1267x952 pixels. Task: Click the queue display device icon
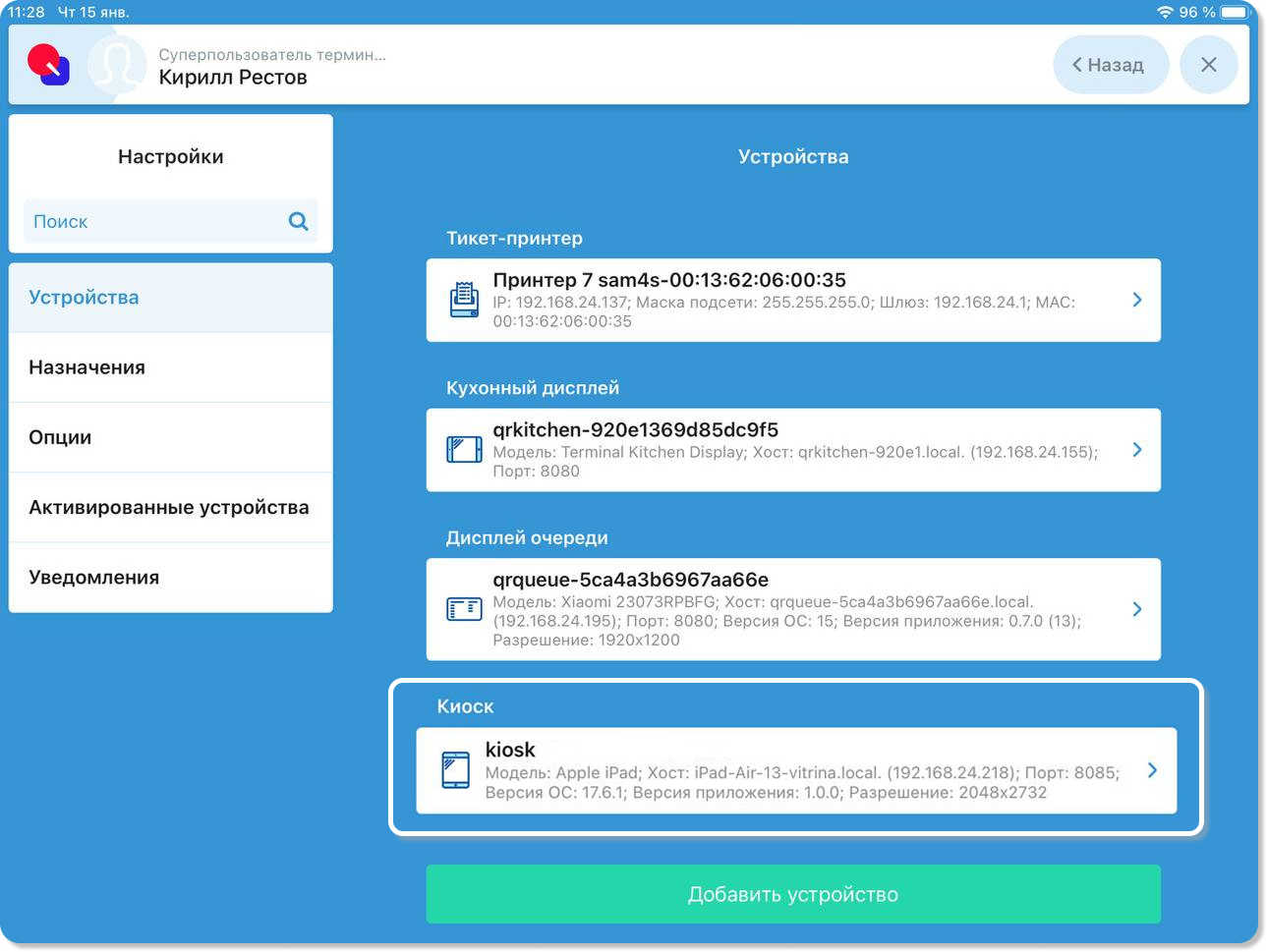464,609
